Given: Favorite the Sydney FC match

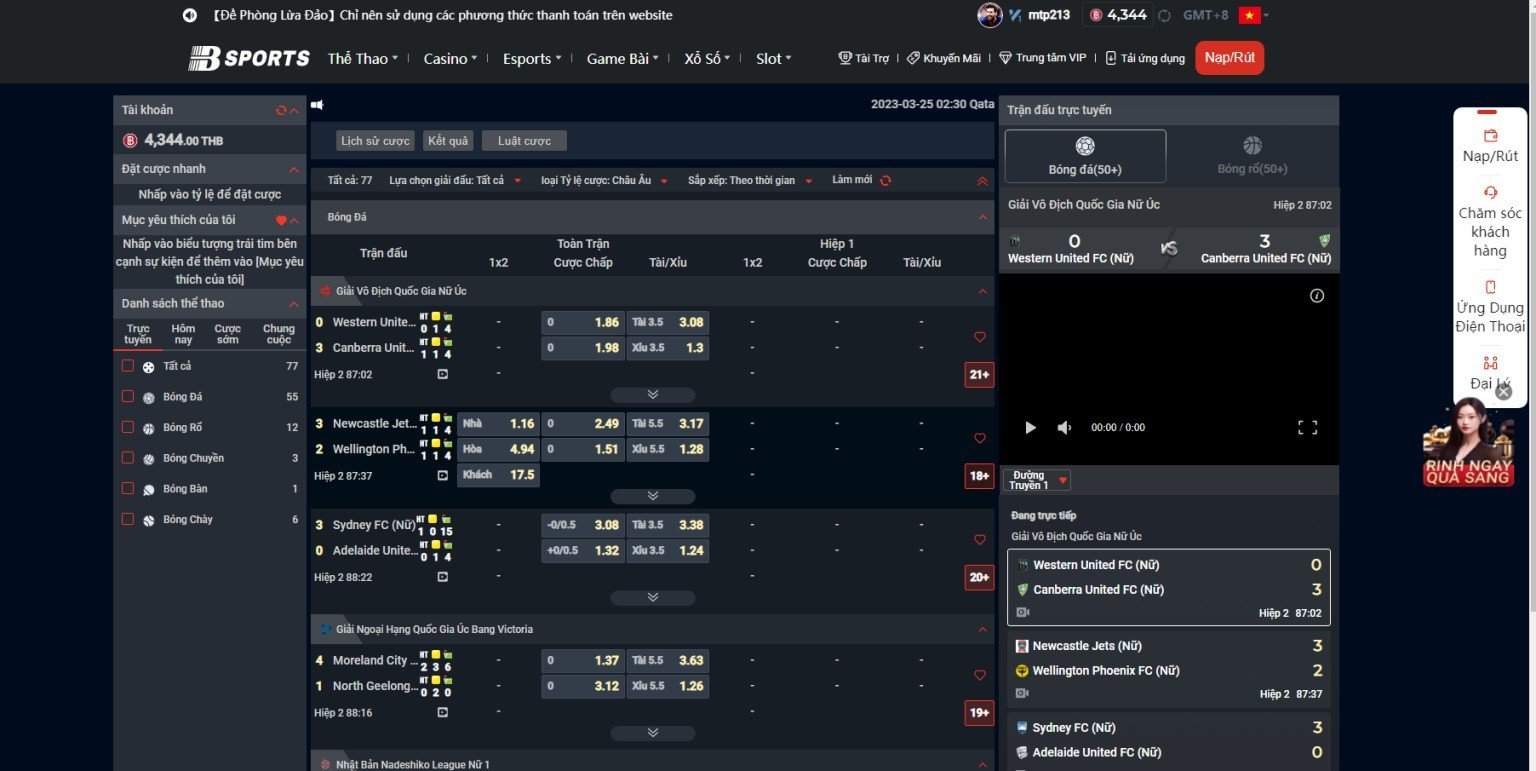Looking at the screenshot, I should coord(980,540).
